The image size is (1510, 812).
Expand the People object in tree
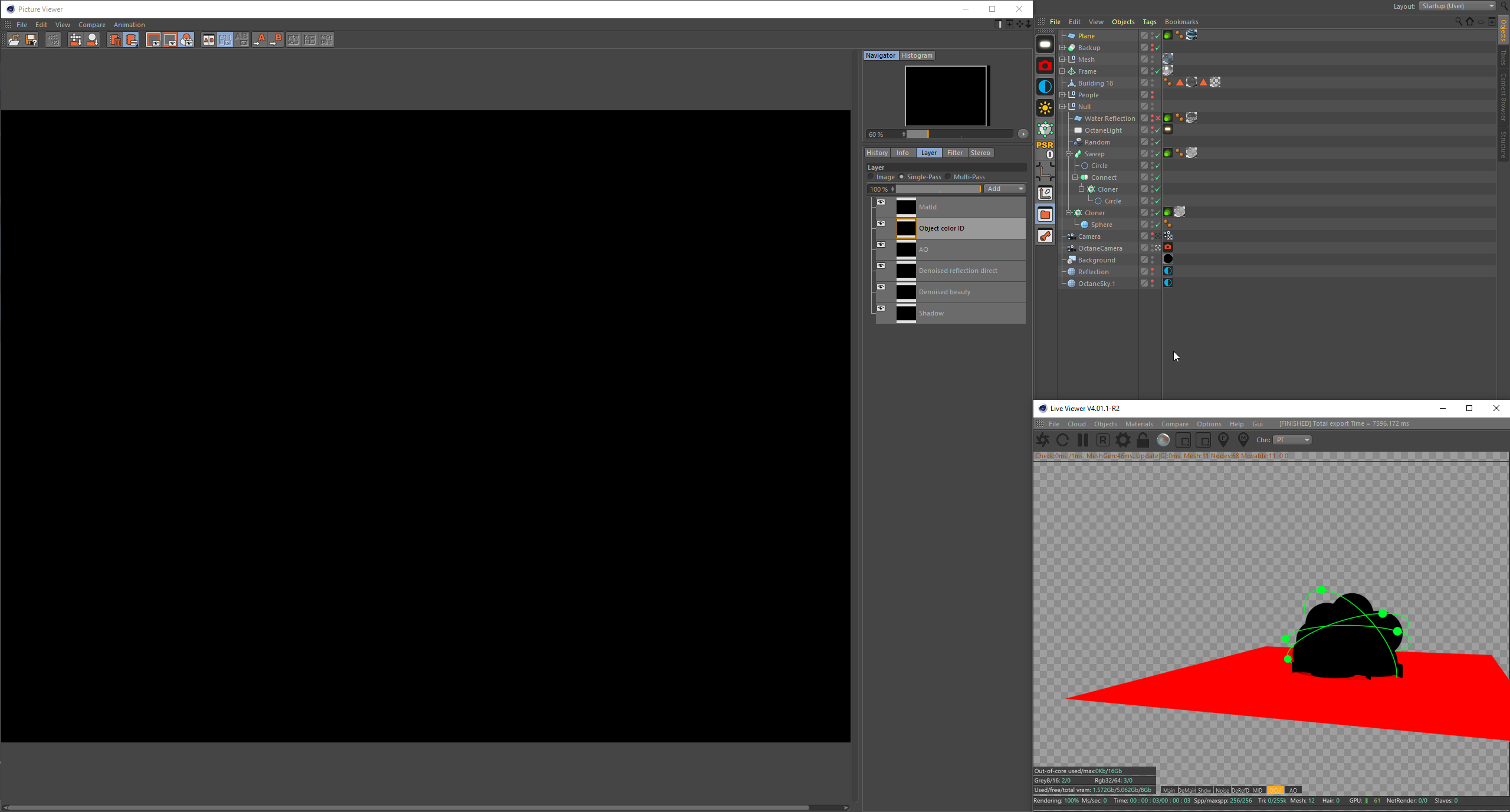pyautogui.click(x=1062, y=95)
